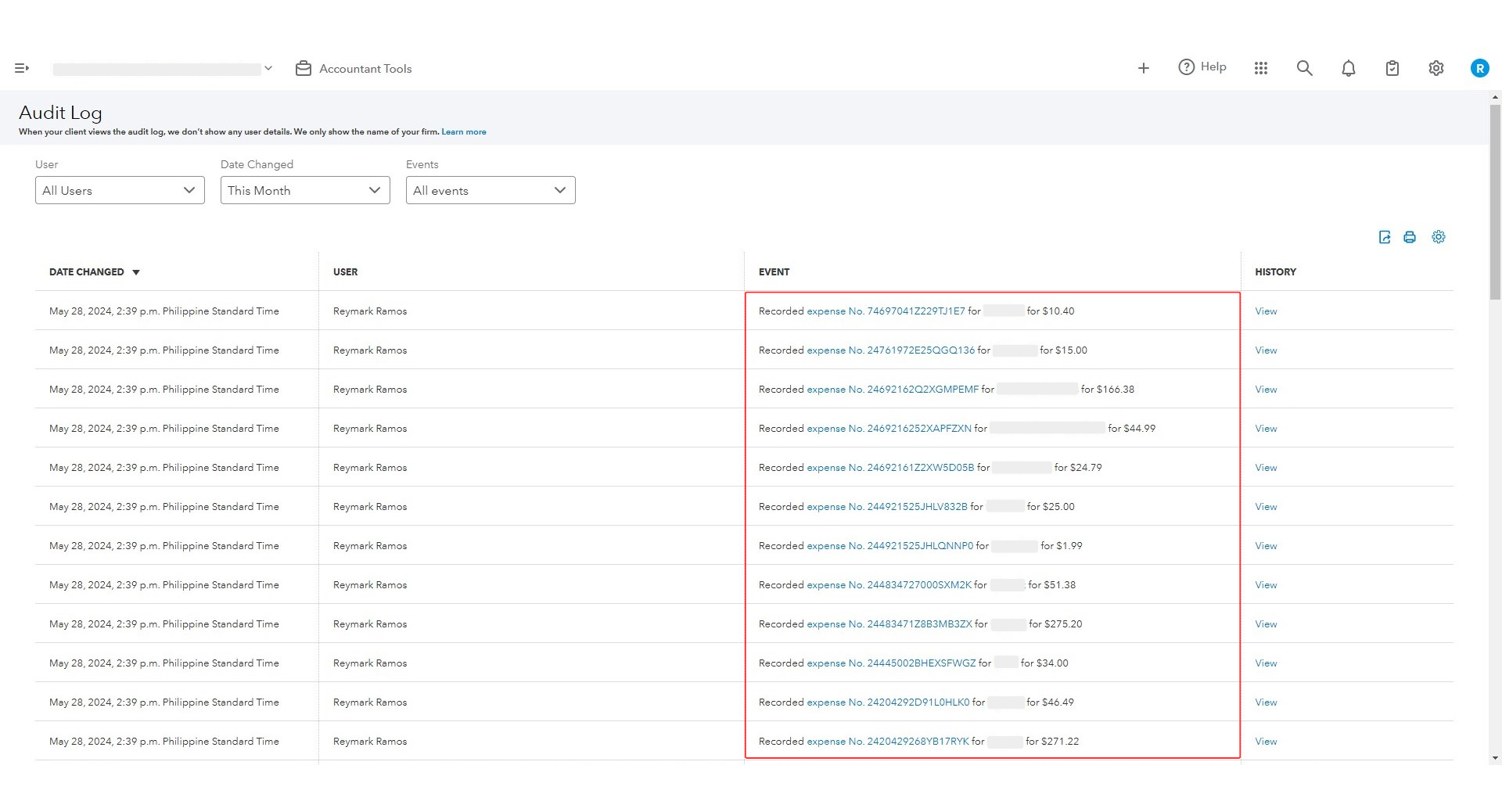View history for the $34.00 expense
Viewport: 1502px width, 812px height.
point(1266,663)
